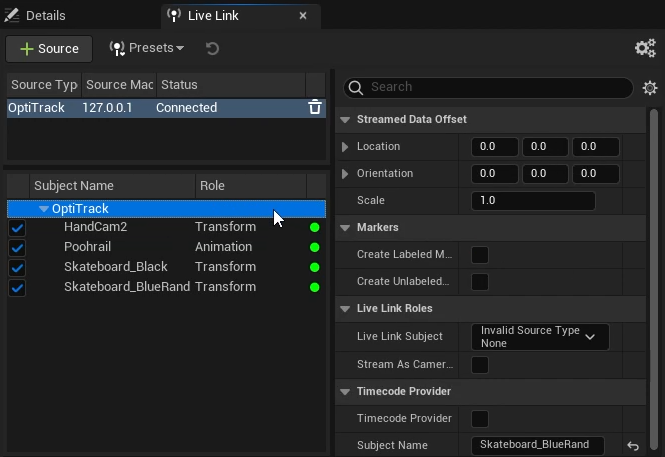The width and height of the screenshot is (665, 457).
Task: Uncheck the HandCam2 subject checkbox
Action: coord(17,228)
